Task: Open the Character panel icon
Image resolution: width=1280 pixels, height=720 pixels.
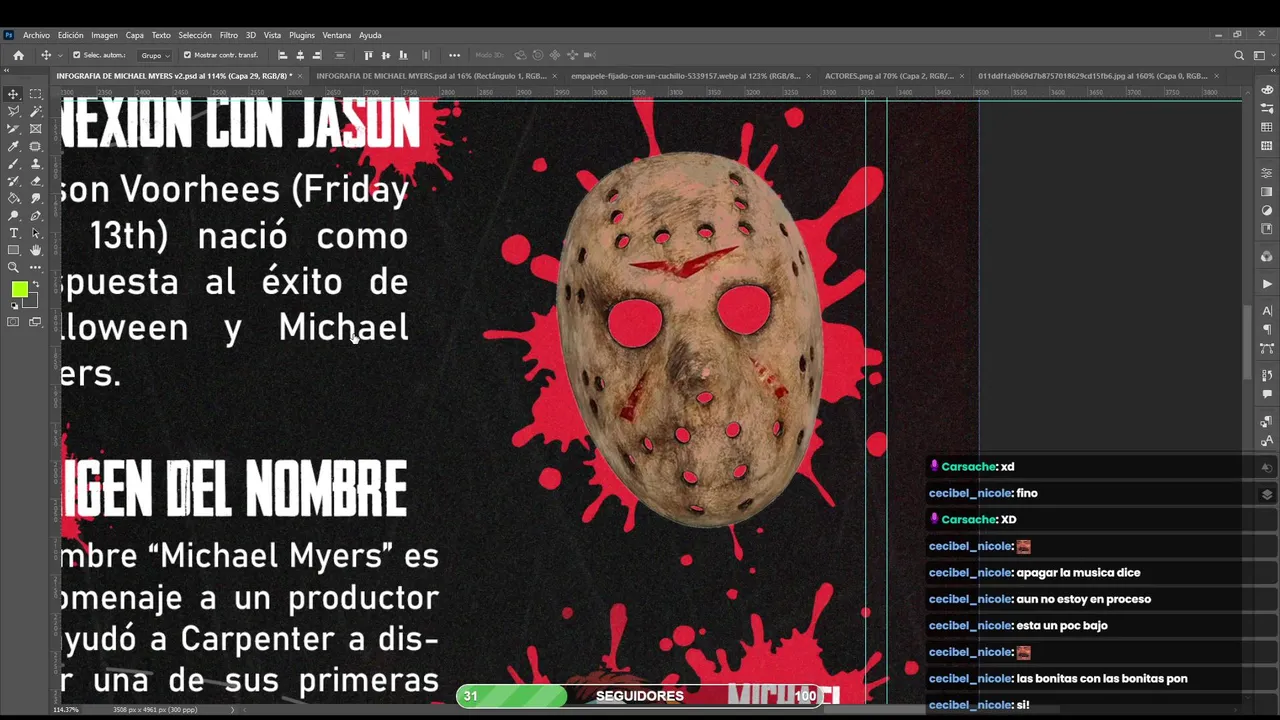Action: [x=1267, y=311]
